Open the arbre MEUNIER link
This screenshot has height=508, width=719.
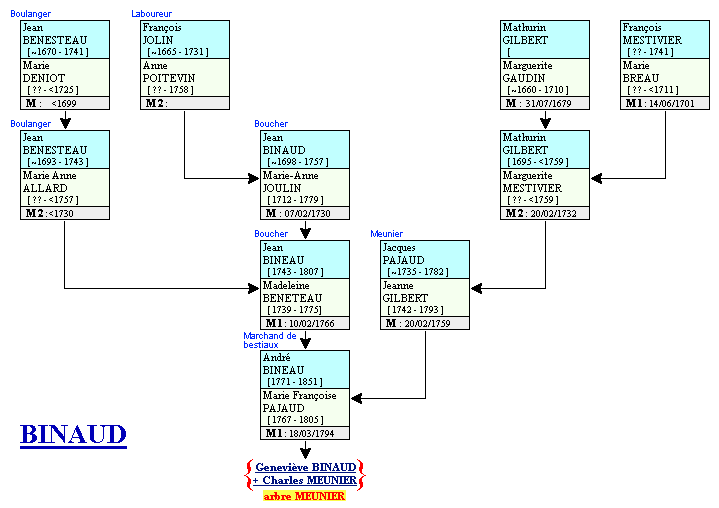click(304, 496)
